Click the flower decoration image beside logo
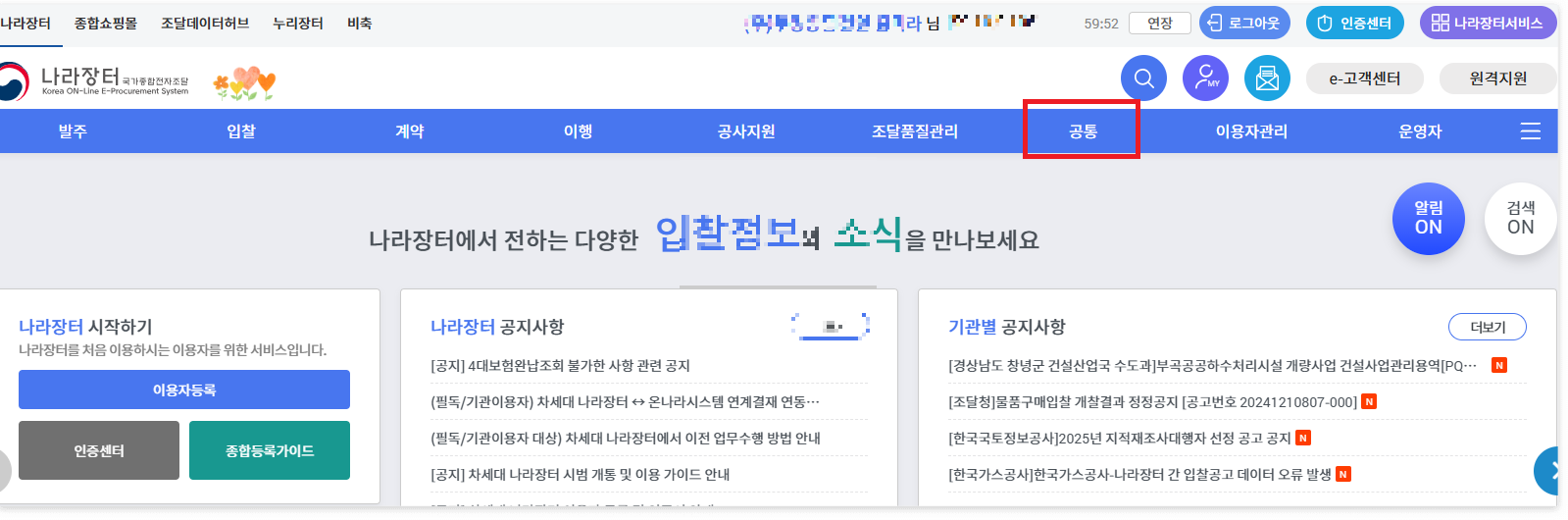 pyautogui.click(x=244, y=83)
